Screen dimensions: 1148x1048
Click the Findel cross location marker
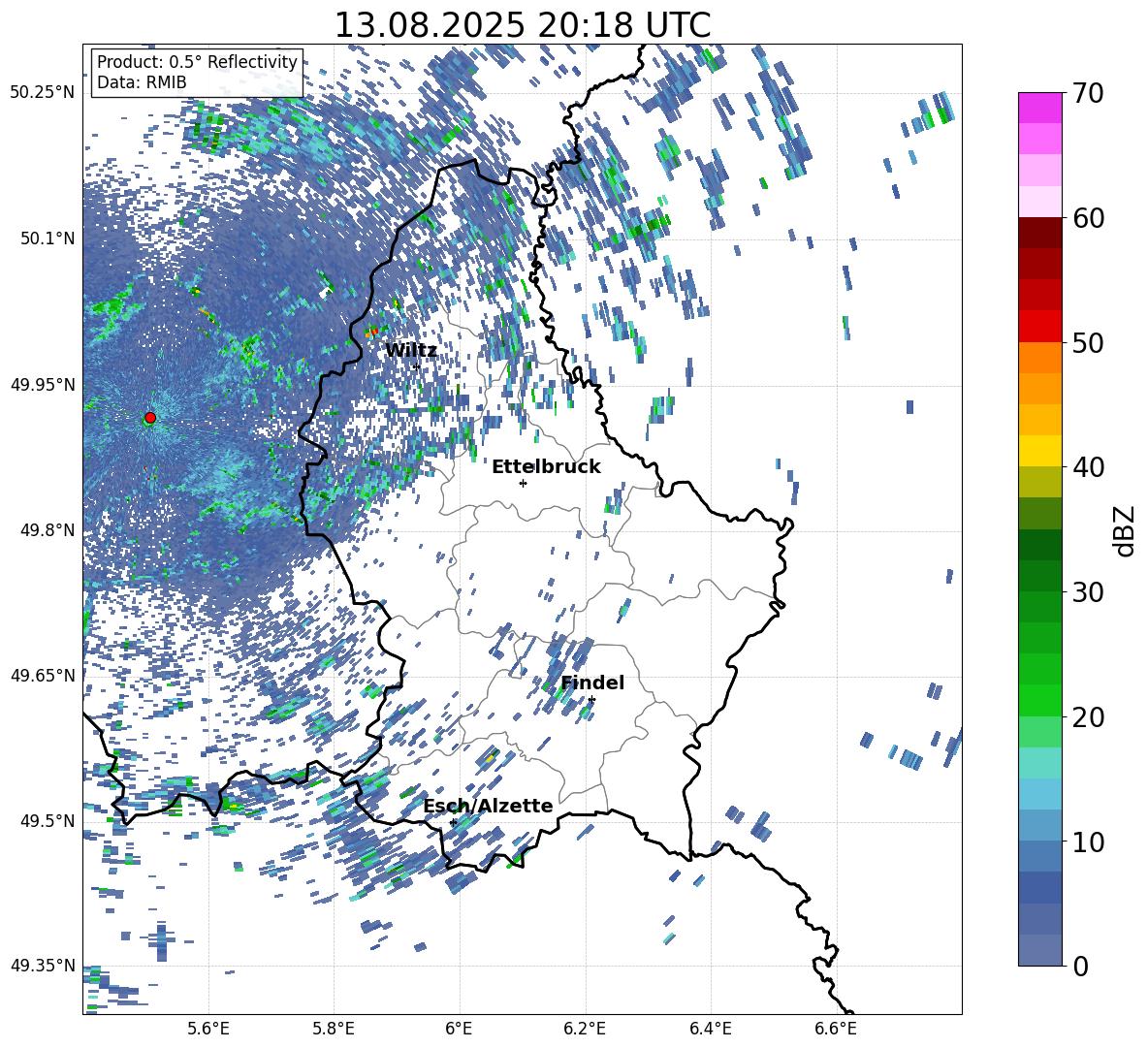click(x=591, y=700)
